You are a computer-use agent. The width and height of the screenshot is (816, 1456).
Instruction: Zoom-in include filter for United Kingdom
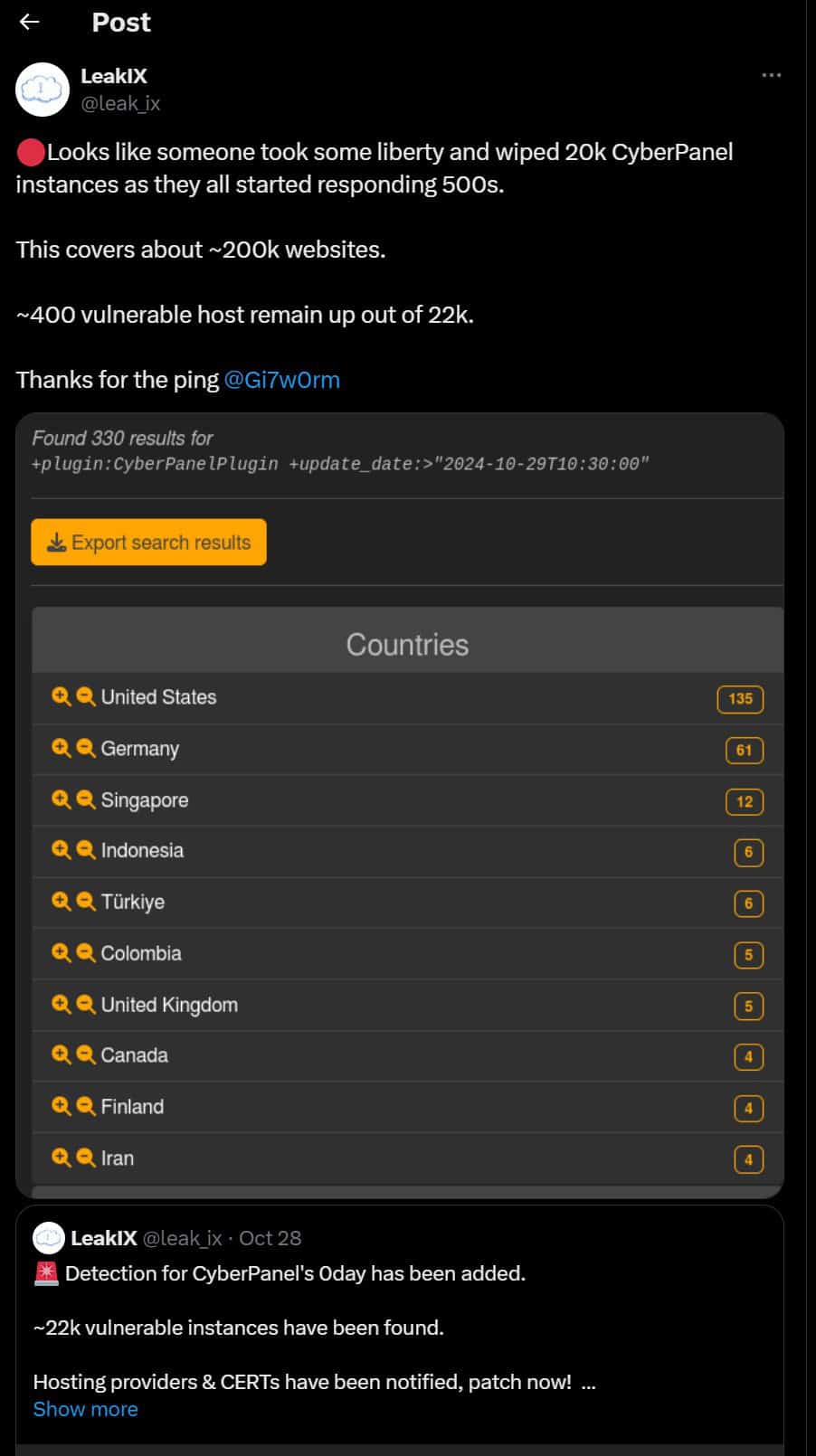61,1005
